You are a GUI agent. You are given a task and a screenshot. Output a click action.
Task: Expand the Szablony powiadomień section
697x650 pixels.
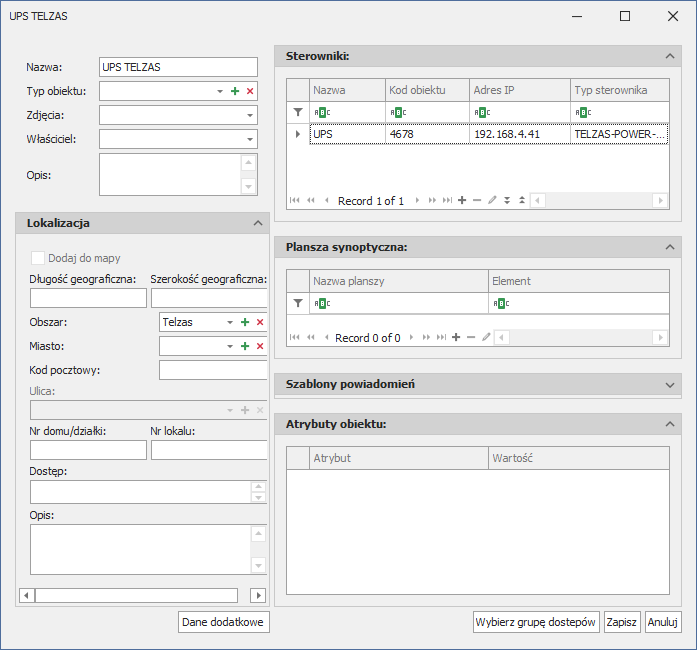click(x=670, y=385)
